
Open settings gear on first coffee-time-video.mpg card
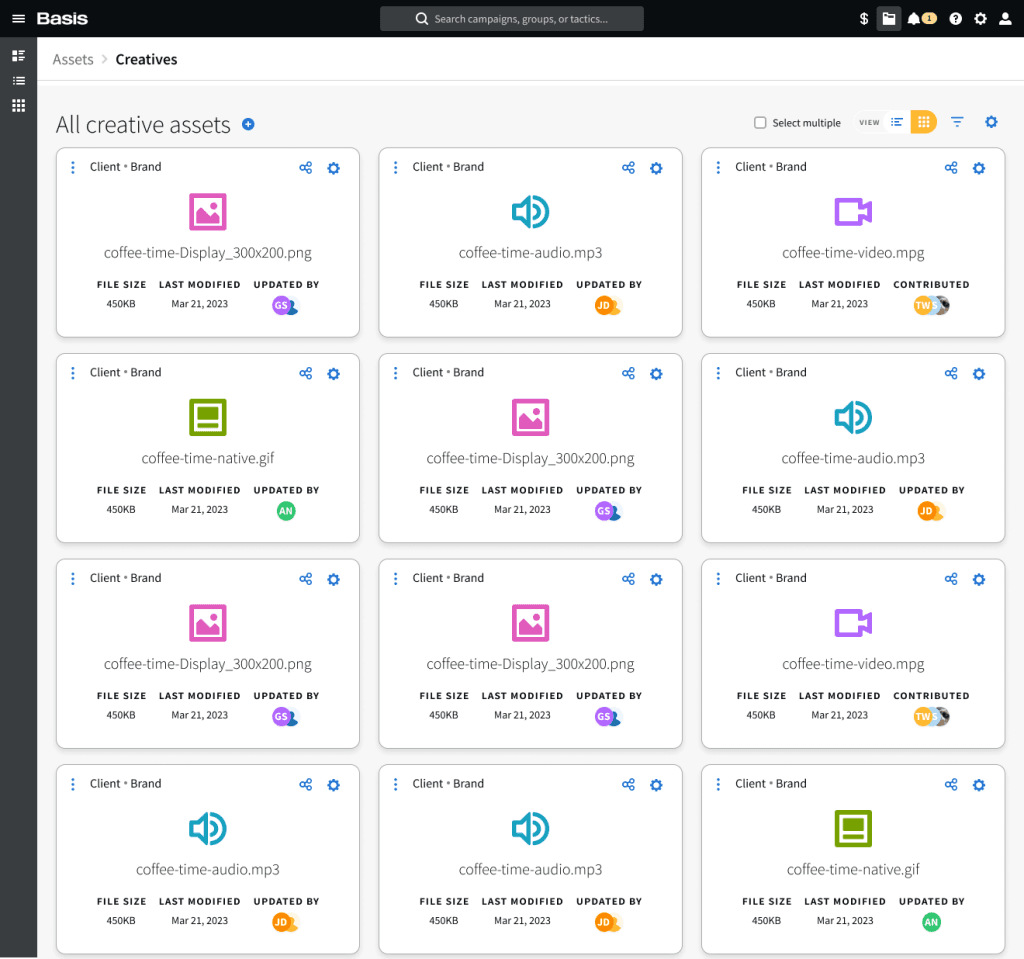(979, 168)
